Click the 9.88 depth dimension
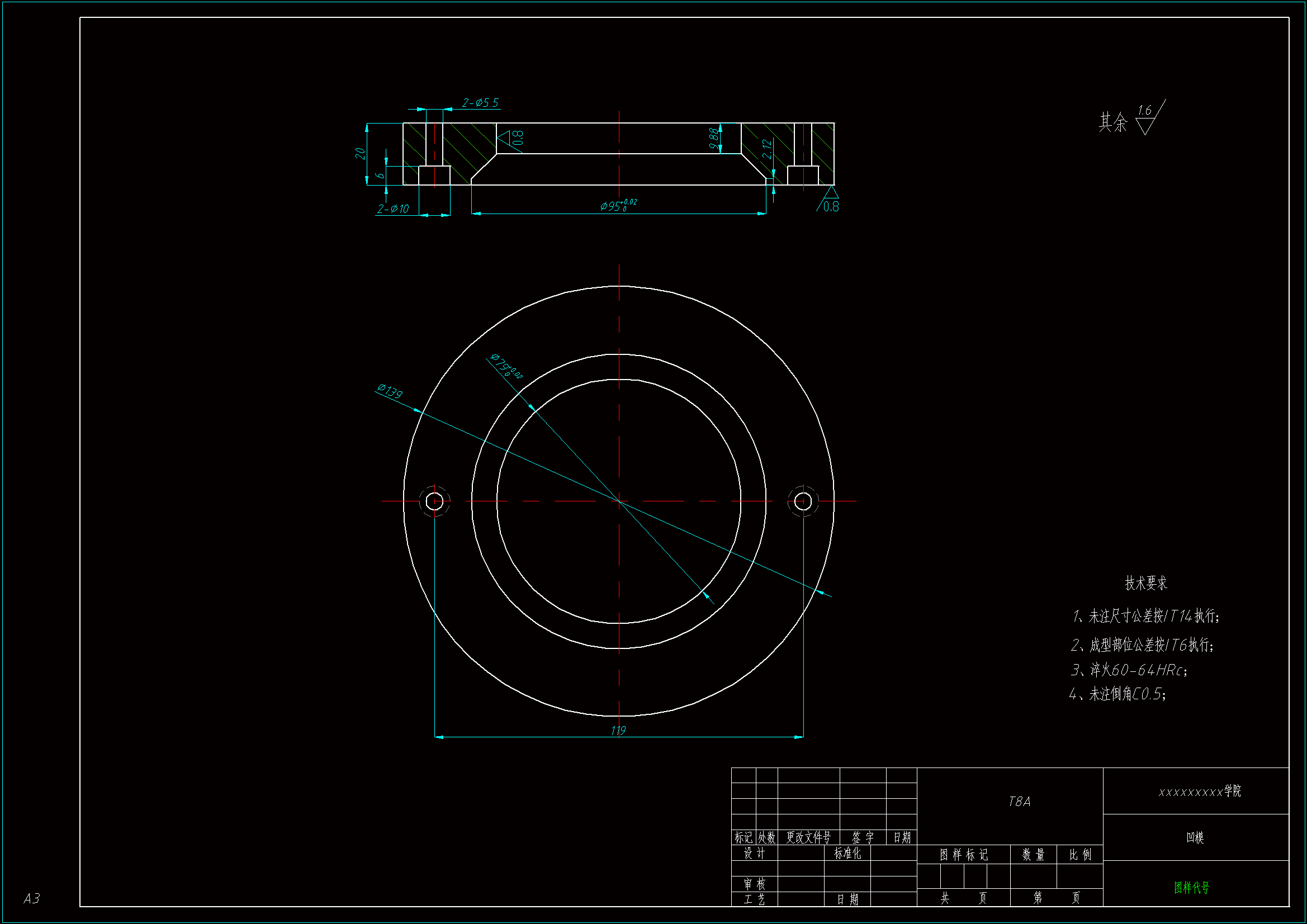This screenshot has height=924, width=1307. pyautogui.click(x=713, y=138)
